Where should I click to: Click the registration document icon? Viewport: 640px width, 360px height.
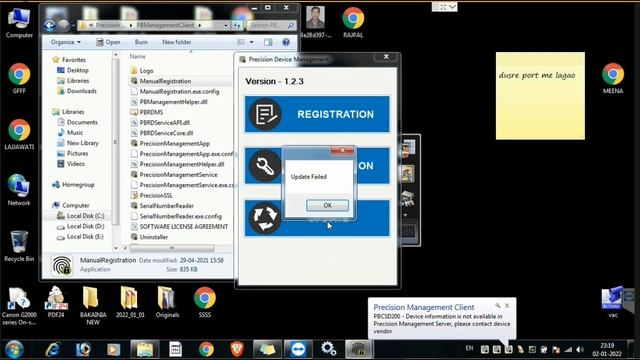pos(265,114)
